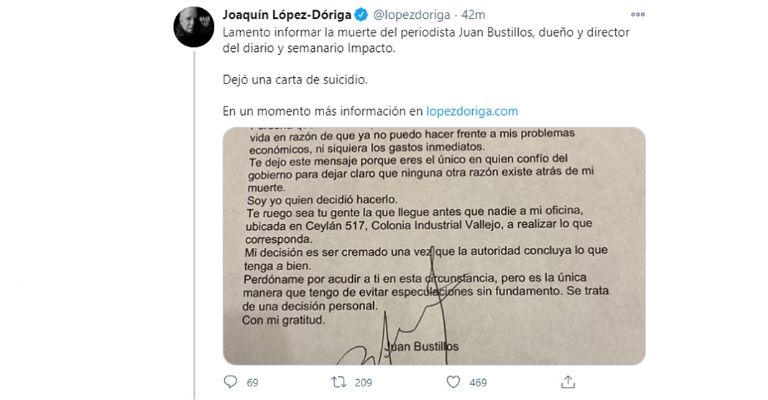Follow the lopezdoriga.com link
This screenshot has height=400, width=768.
[x=472, y=111]
